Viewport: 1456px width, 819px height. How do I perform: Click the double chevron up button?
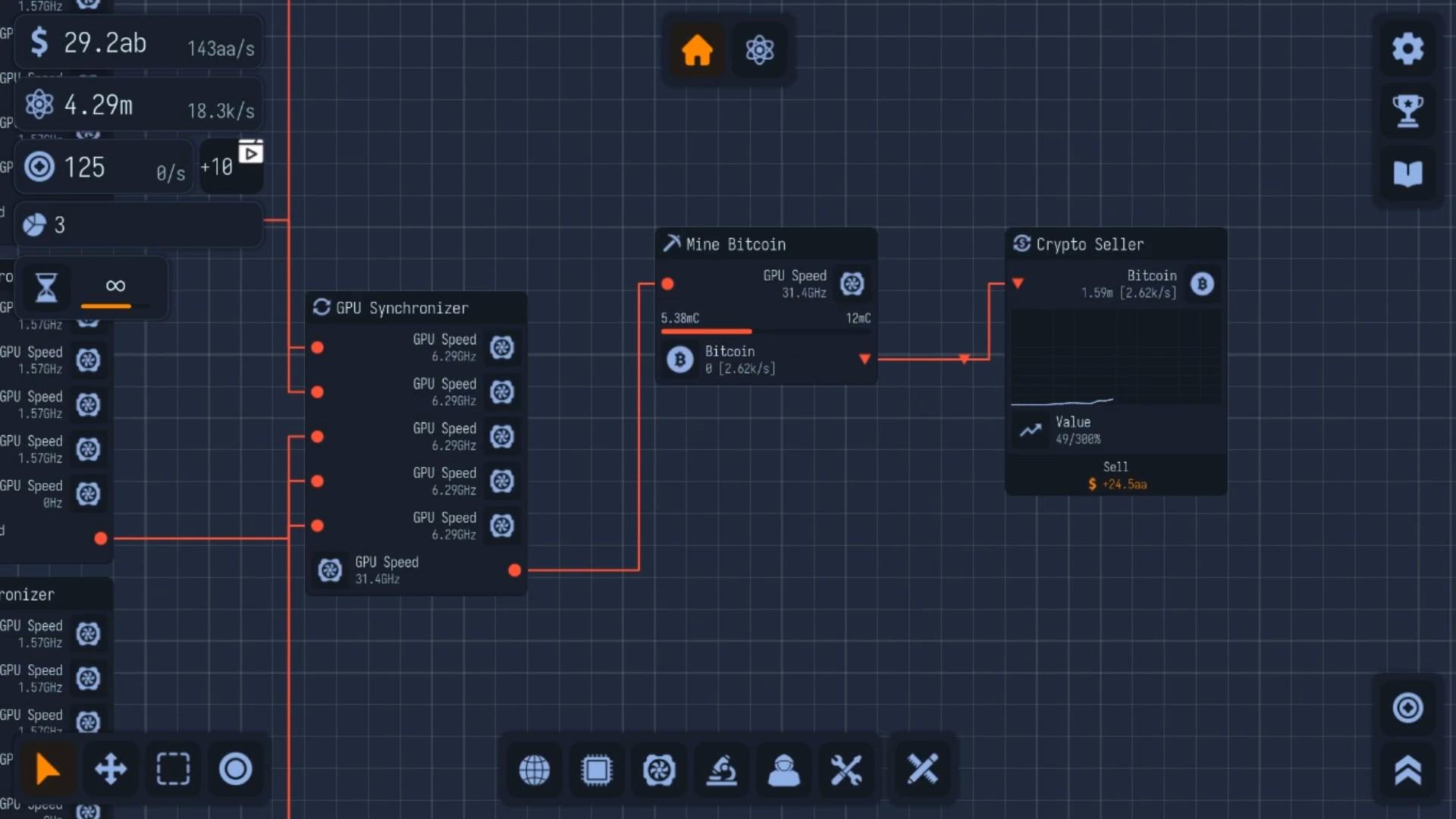(1407, 770)
